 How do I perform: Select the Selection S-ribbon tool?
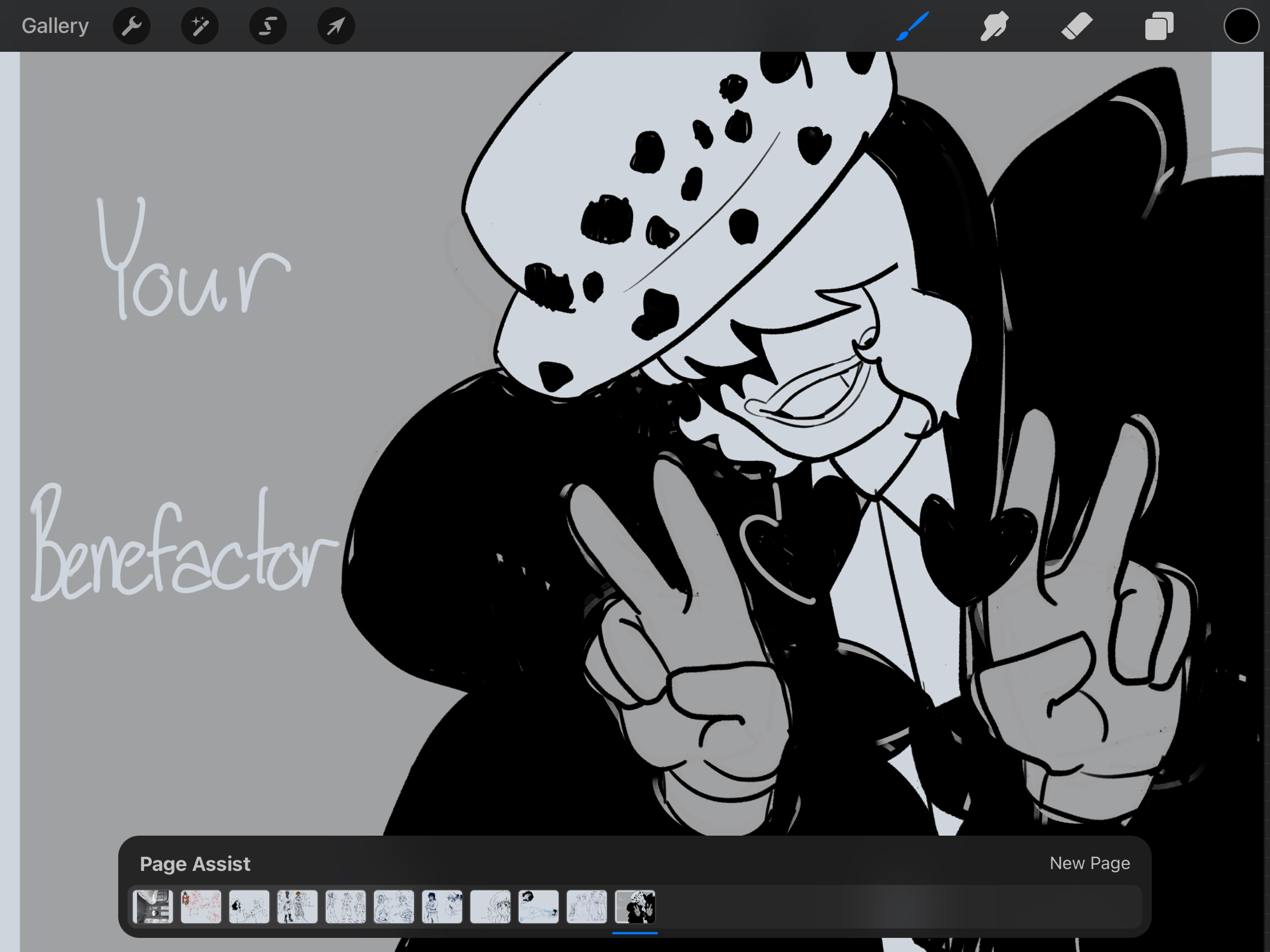[x=268, y=26]
